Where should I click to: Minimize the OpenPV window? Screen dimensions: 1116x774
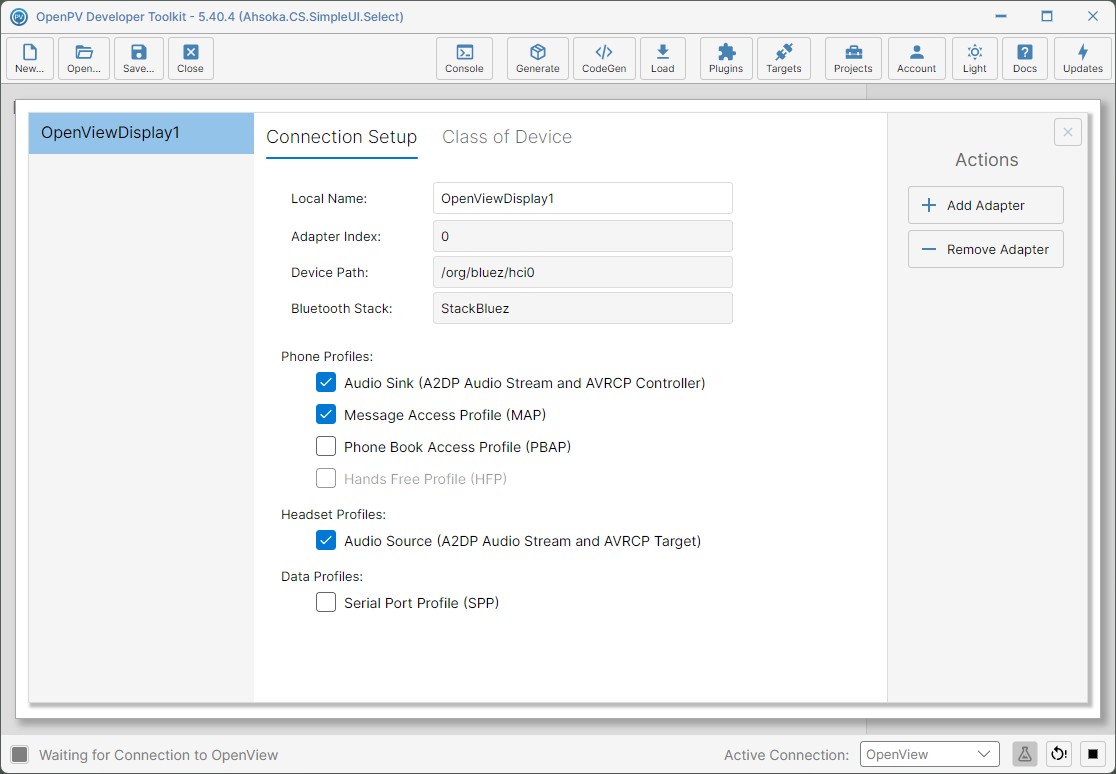click(1001, 16)
